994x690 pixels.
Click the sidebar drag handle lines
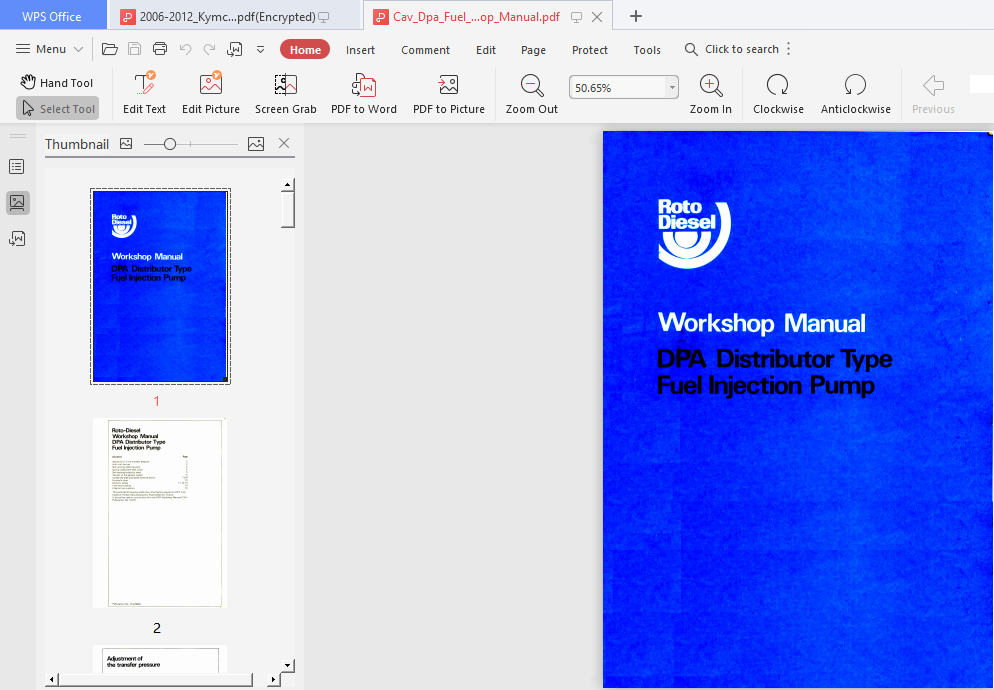click(18, 136)
